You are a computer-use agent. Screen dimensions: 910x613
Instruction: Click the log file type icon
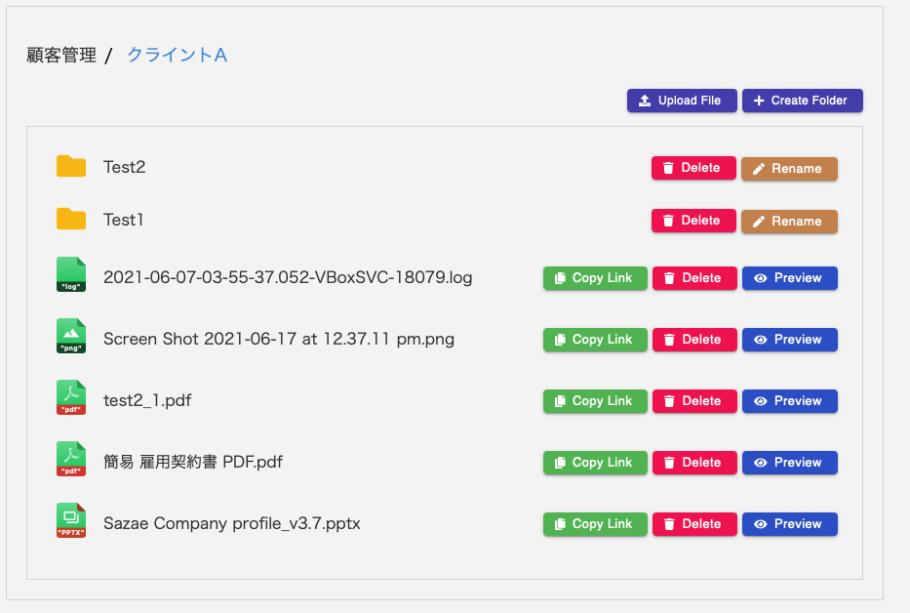[x=71, y=275]
